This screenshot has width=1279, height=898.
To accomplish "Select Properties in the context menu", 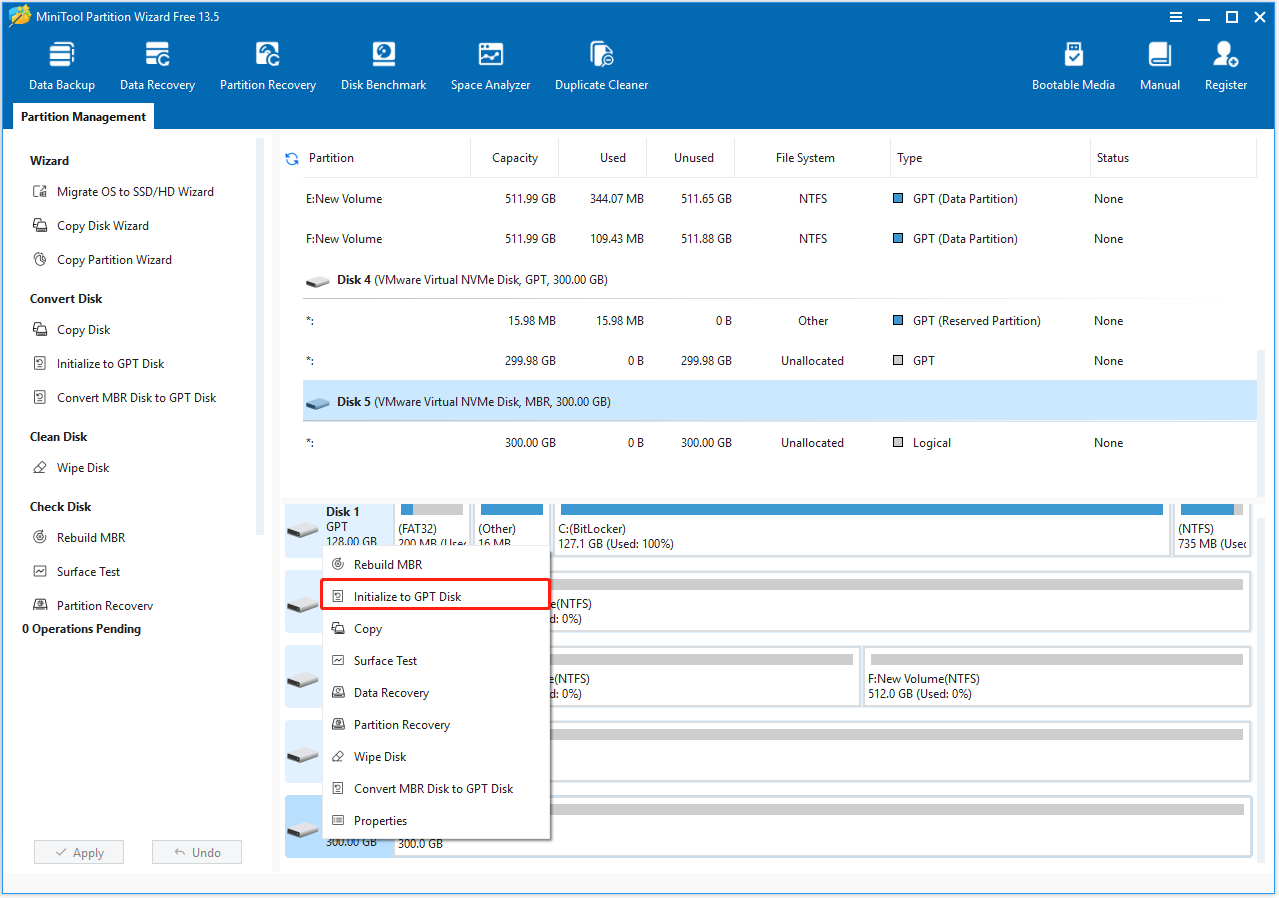I will 380,821.
